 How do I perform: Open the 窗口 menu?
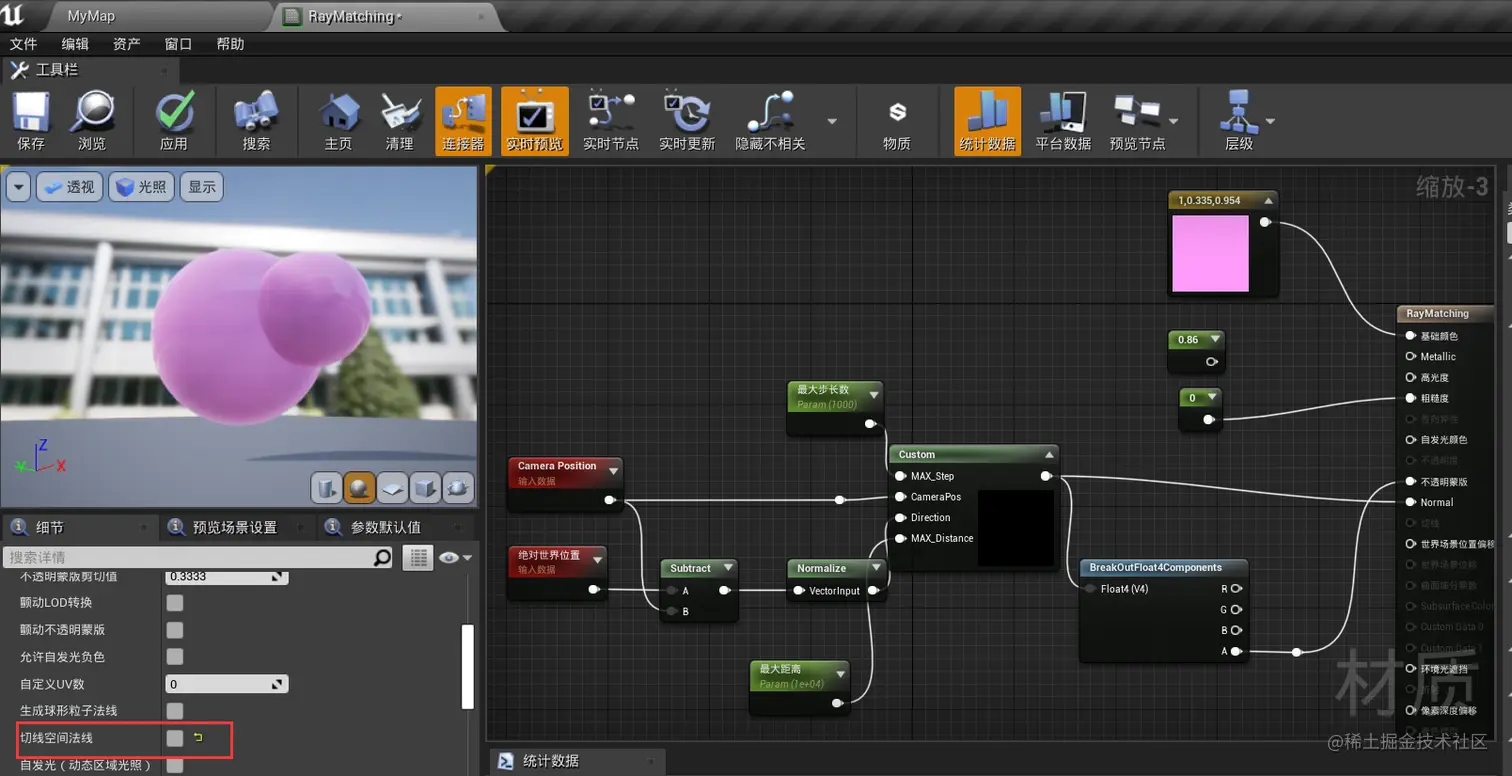tap(178, 44)
